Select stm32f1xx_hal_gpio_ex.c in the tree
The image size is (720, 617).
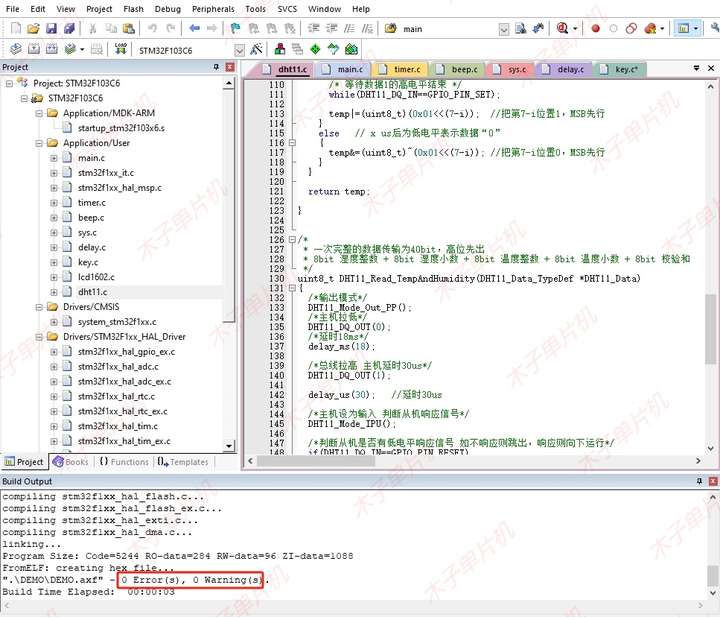(x=126, y=352)
